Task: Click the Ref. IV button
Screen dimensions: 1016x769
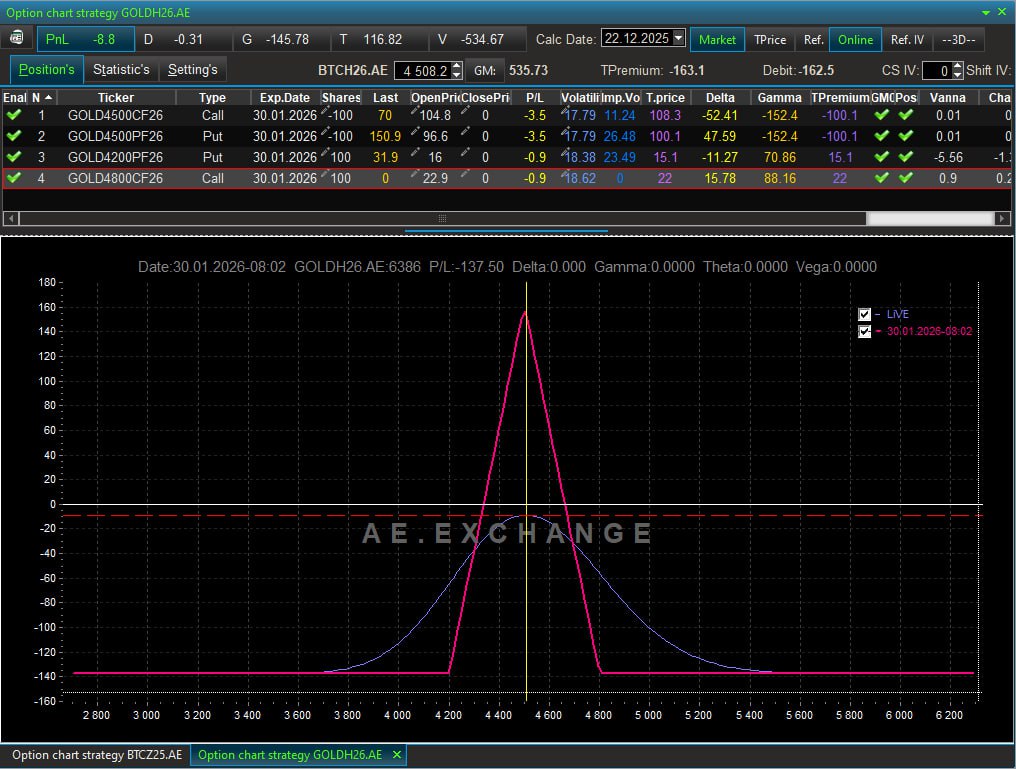Action: point(907,40)
